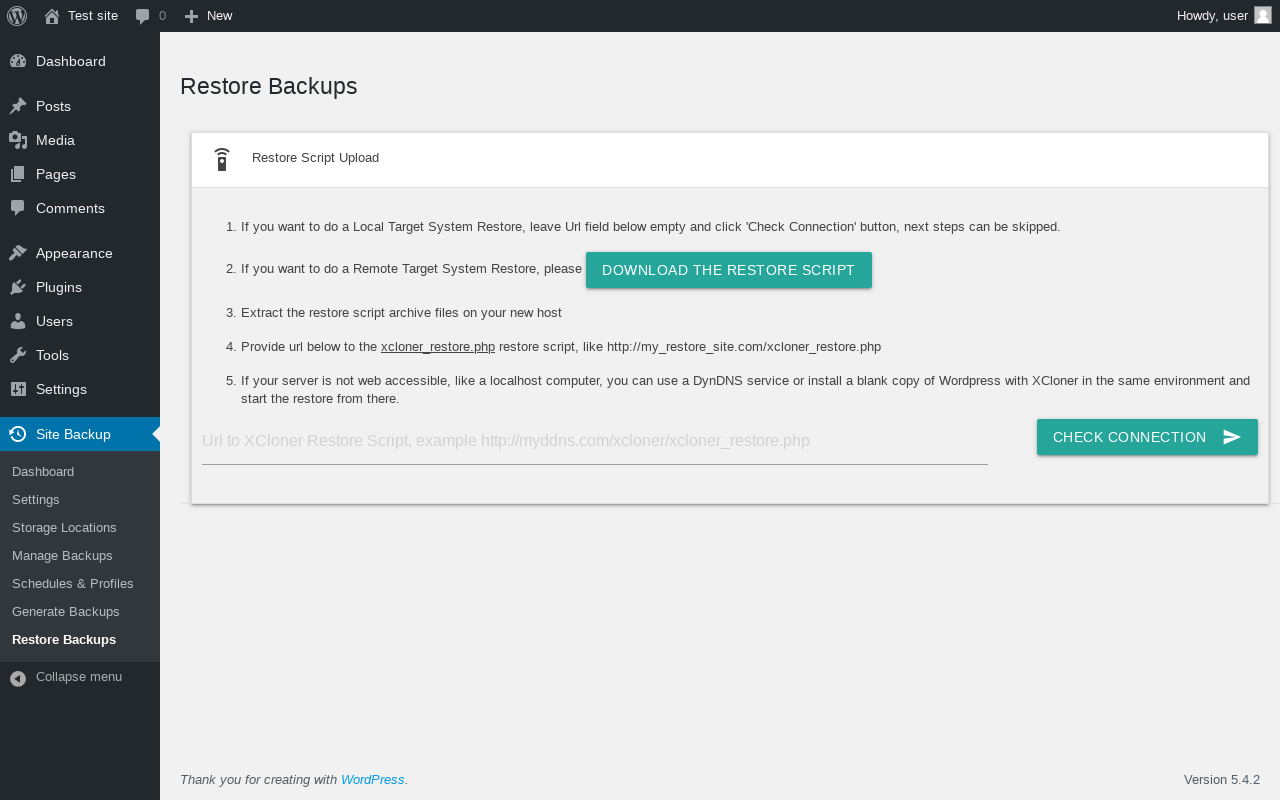The image size is (1280, 800).
Task: Click the Plugins plug icon in the sidebar
Action: (18, 287)
